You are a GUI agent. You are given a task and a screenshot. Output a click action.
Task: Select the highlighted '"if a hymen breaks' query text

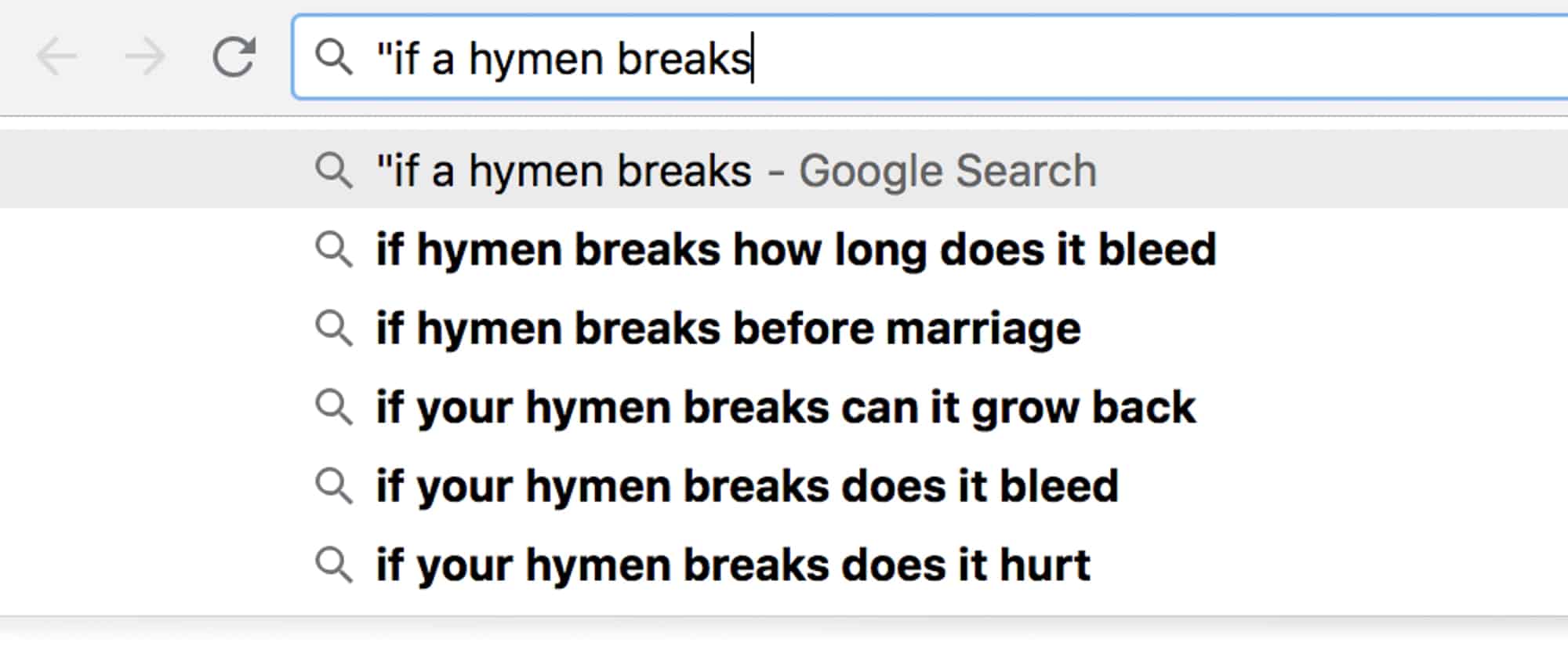point(564,171)
